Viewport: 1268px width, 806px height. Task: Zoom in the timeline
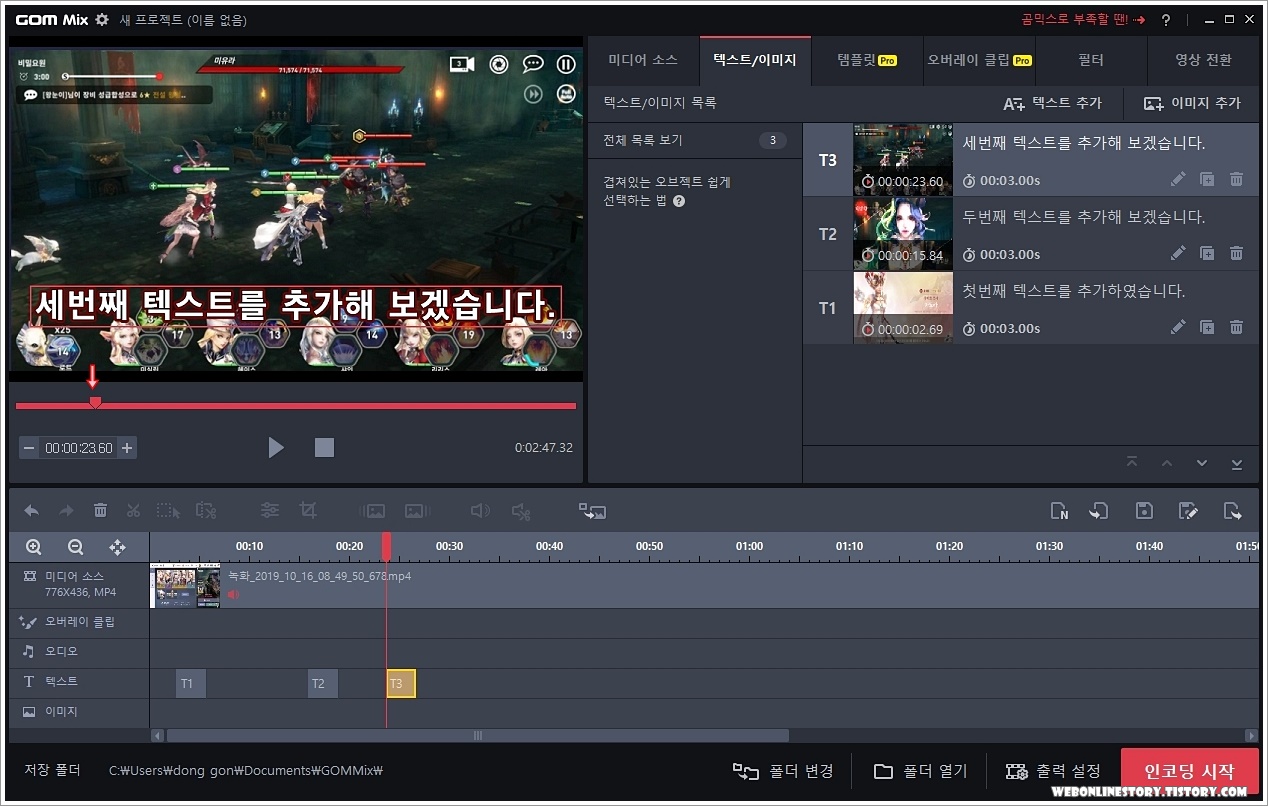point(34,547)
